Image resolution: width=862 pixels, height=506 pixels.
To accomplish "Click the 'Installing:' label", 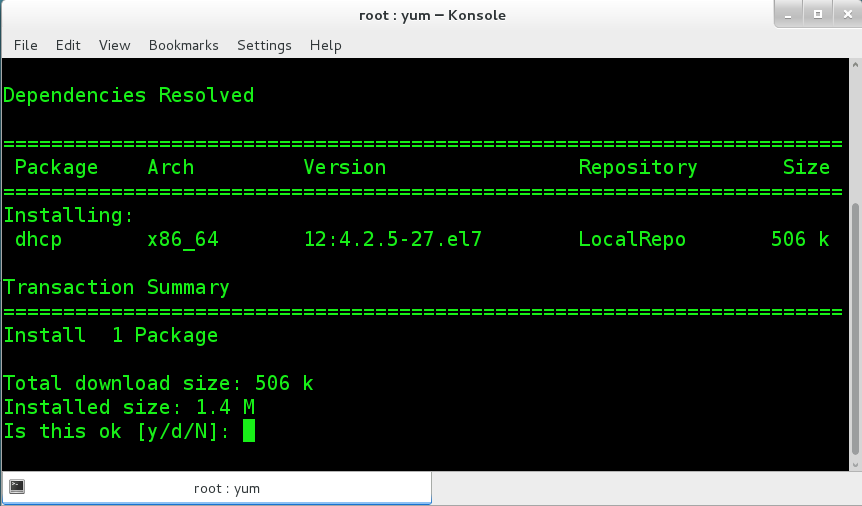I will point(69,215).
